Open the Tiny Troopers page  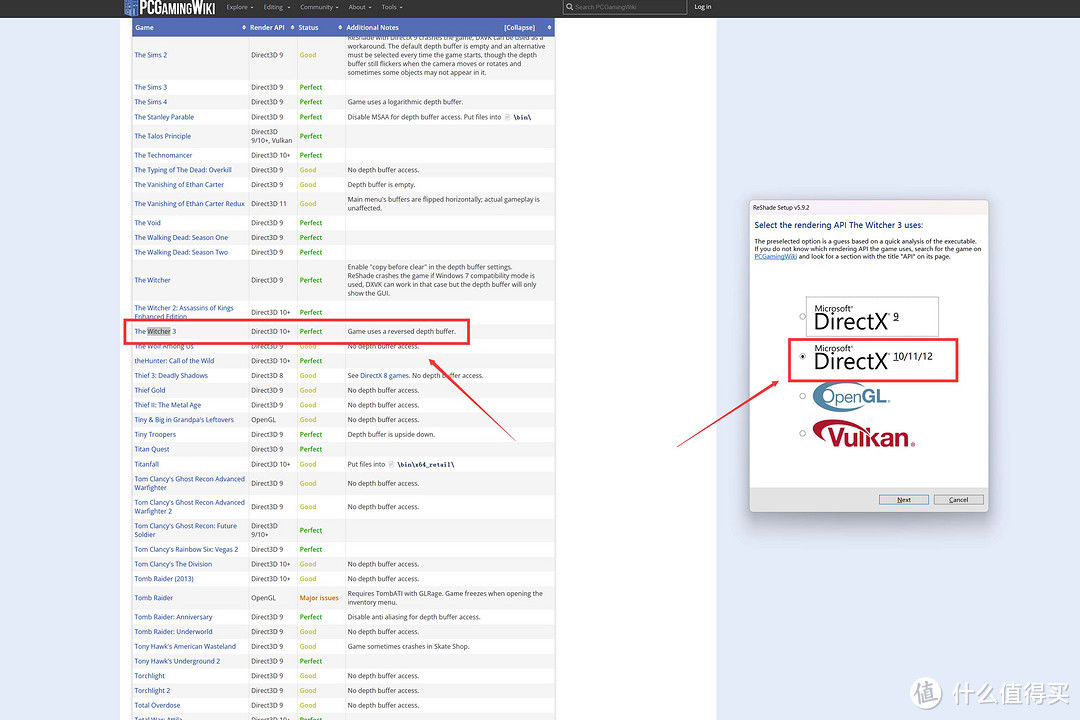(x=155, y=435)
